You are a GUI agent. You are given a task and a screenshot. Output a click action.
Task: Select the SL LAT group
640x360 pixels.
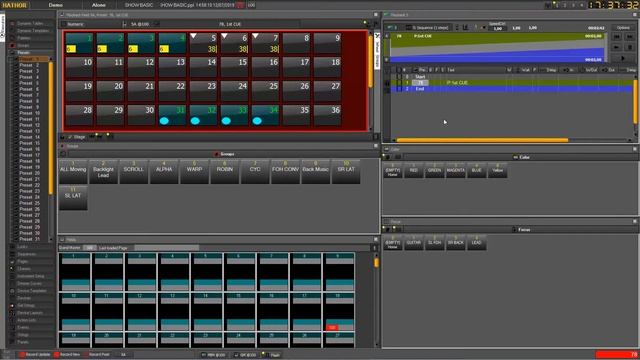click(73, 198)
